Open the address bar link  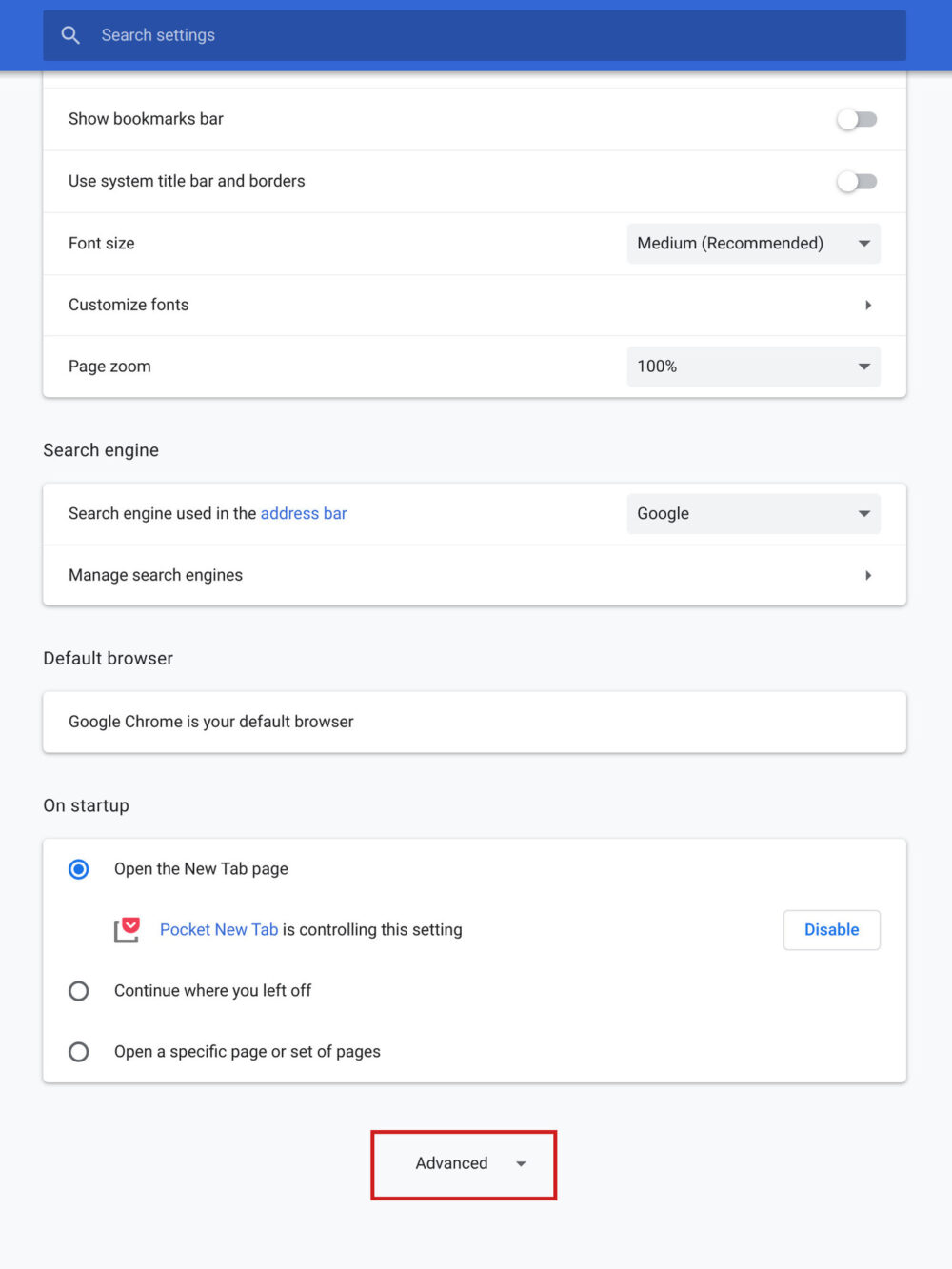[304, 513]
